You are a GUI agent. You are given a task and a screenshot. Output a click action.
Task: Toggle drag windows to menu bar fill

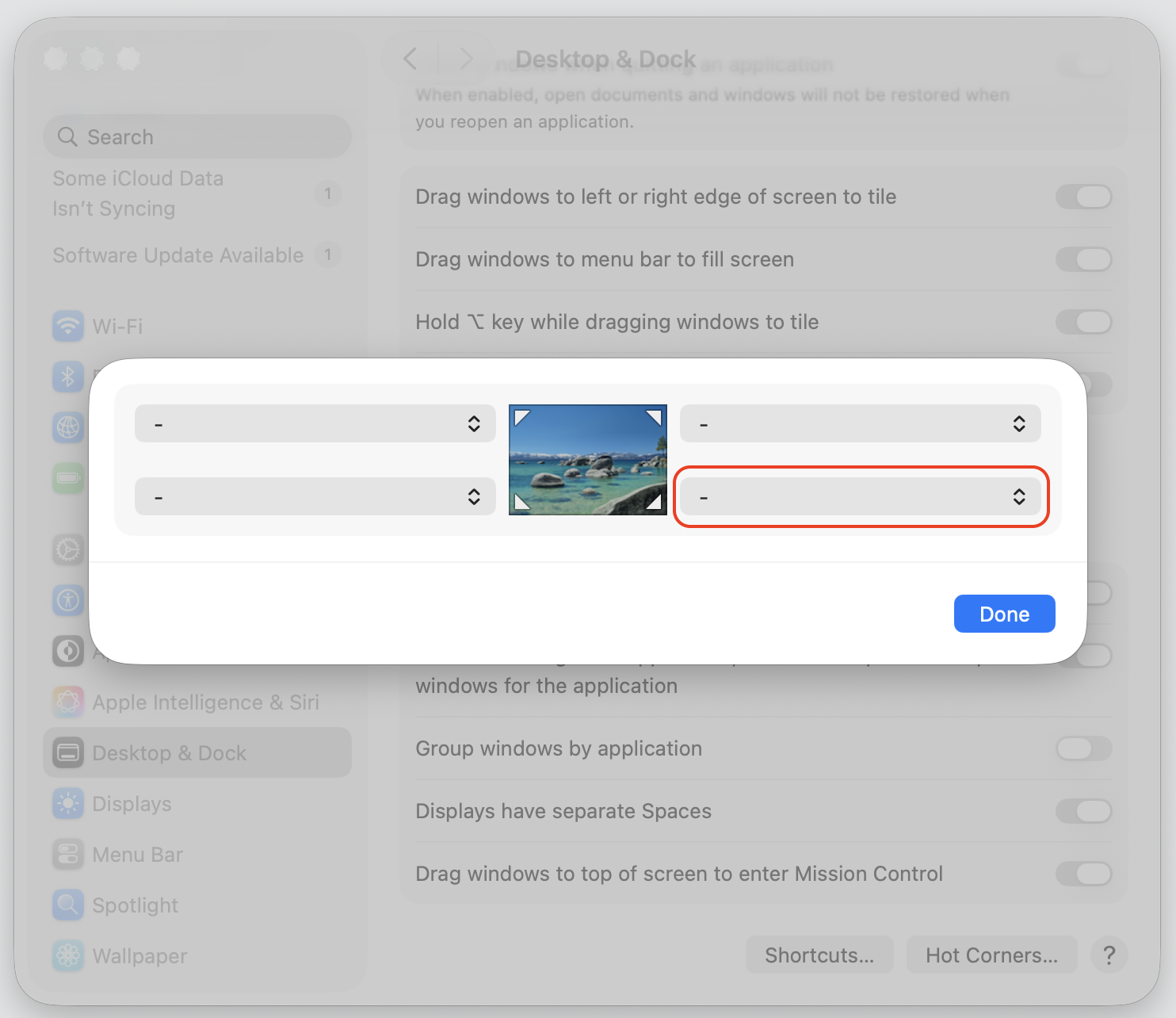click(x=1083, y=259)
